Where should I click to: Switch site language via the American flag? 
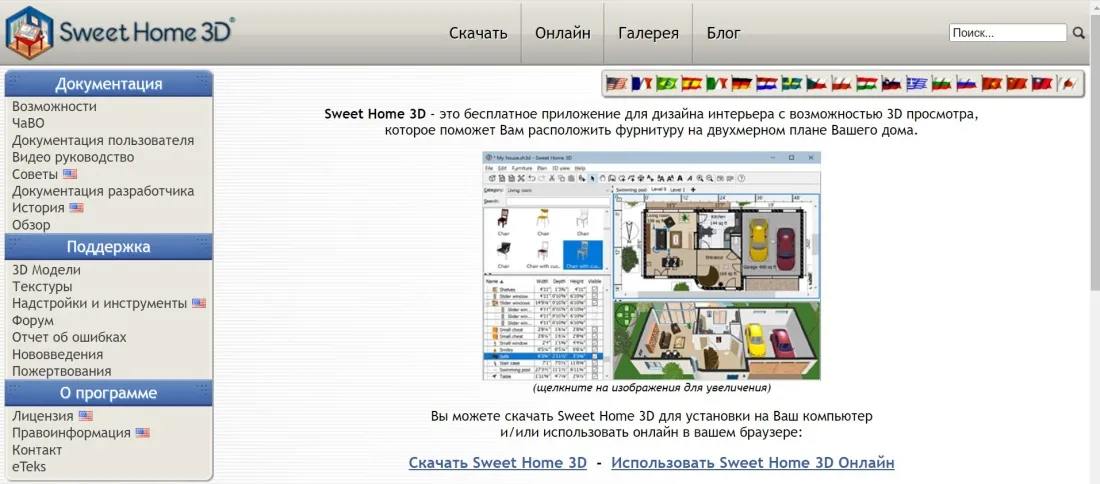(x=617, y=83)
